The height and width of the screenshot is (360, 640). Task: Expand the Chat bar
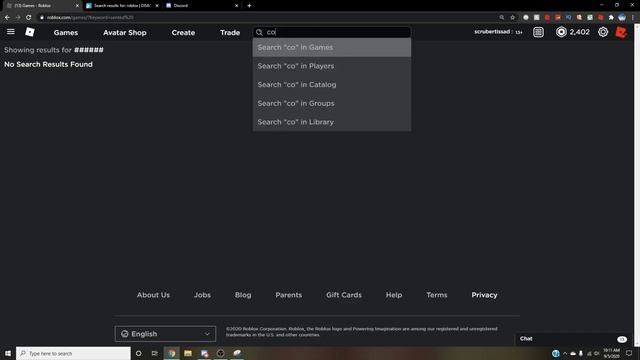coord(575,339)
